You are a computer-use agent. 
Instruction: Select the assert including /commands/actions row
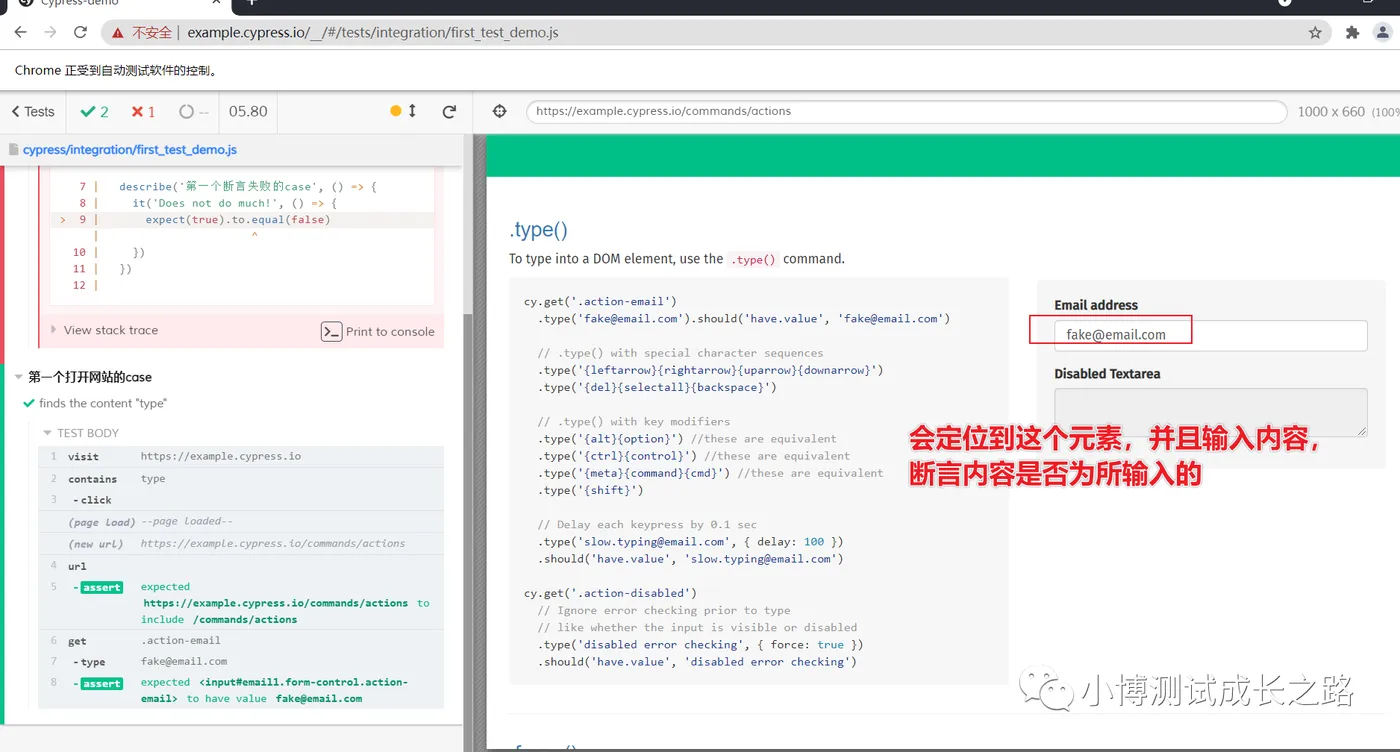[x=241, y=603]
